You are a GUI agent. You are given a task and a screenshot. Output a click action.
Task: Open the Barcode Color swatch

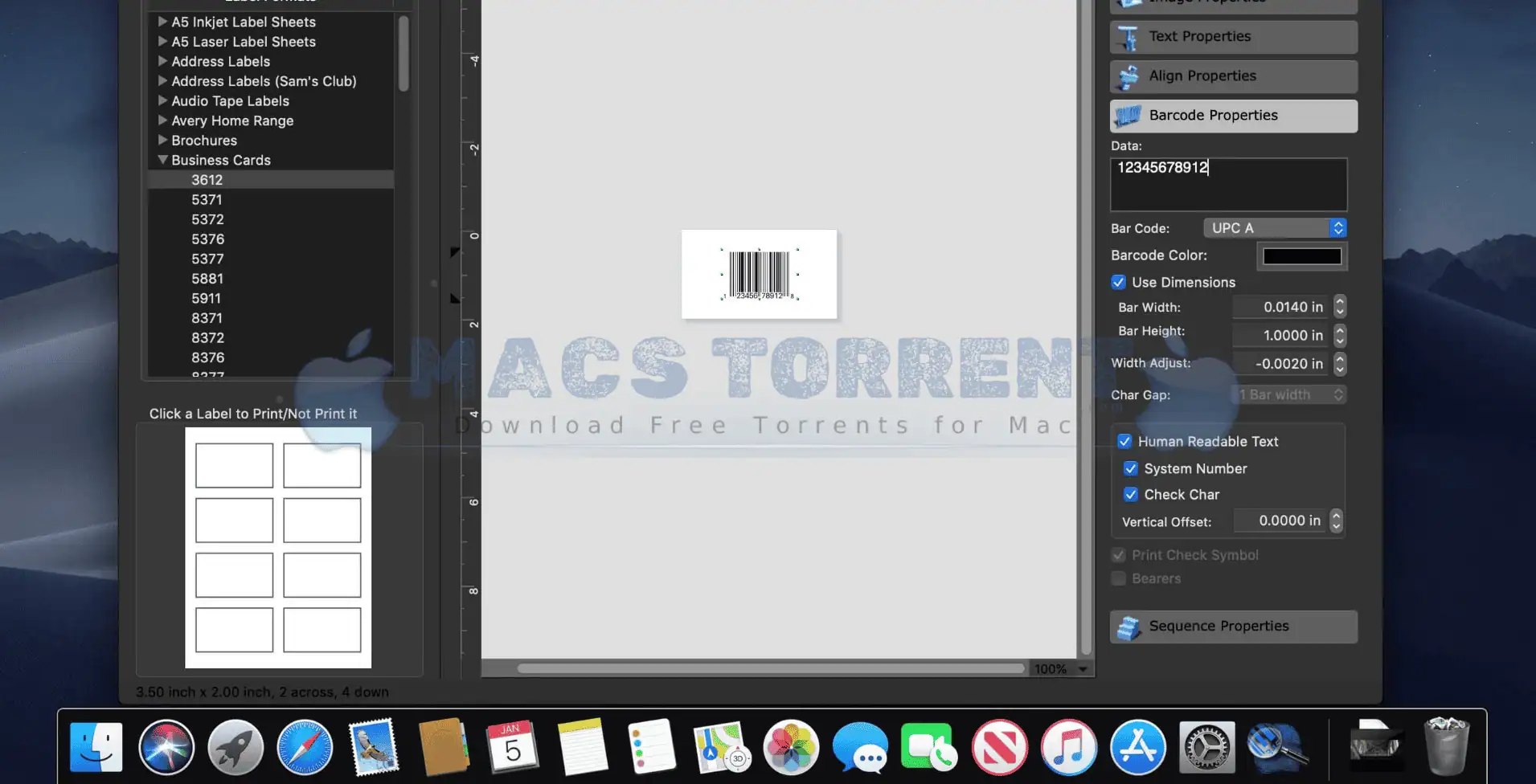pos(1302,256)
